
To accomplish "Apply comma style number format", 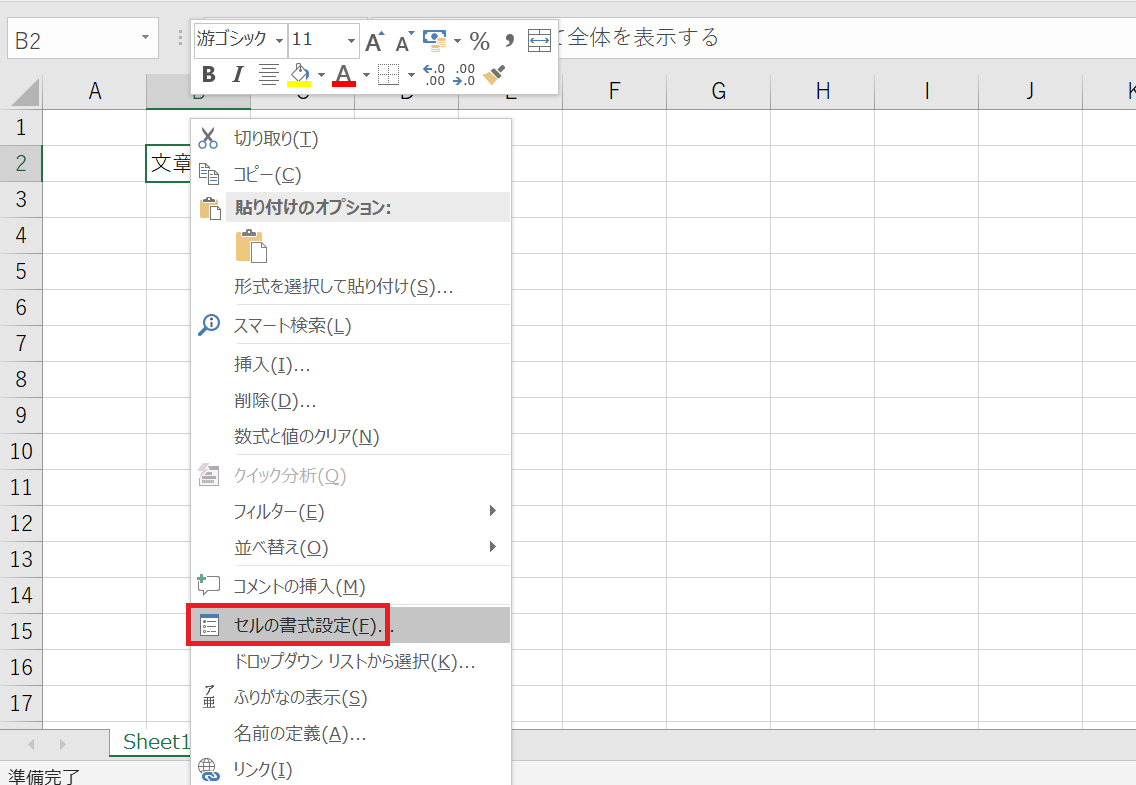I will [509, 41].
